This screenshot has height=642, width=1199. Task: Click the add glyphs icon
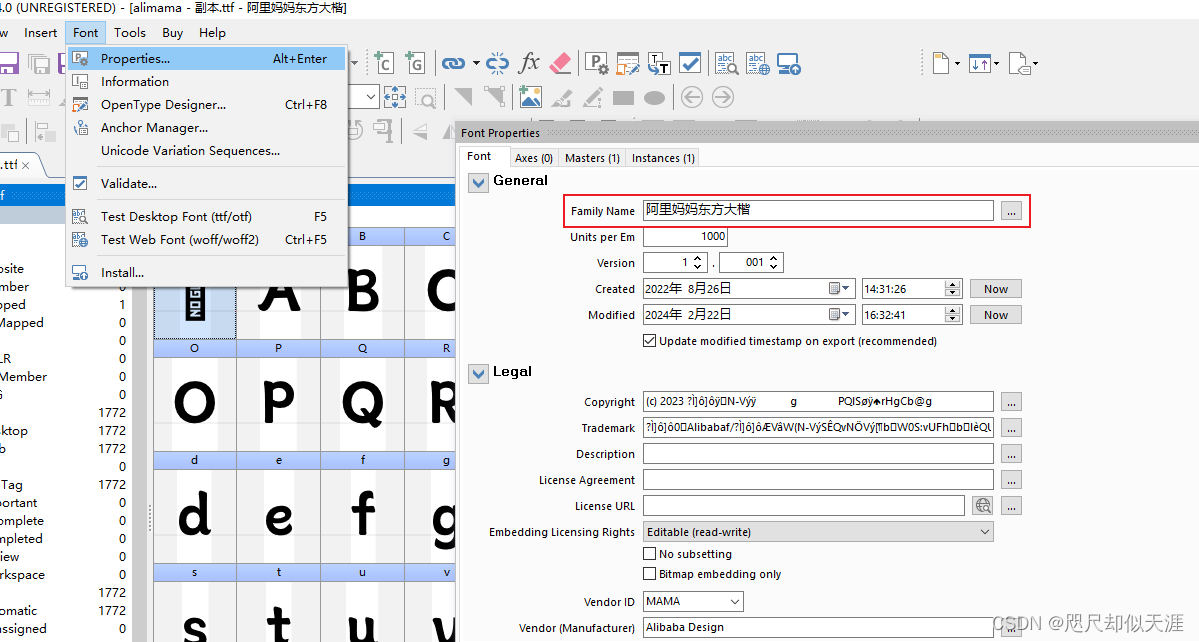pyautogui.click(x=414, y=63)
